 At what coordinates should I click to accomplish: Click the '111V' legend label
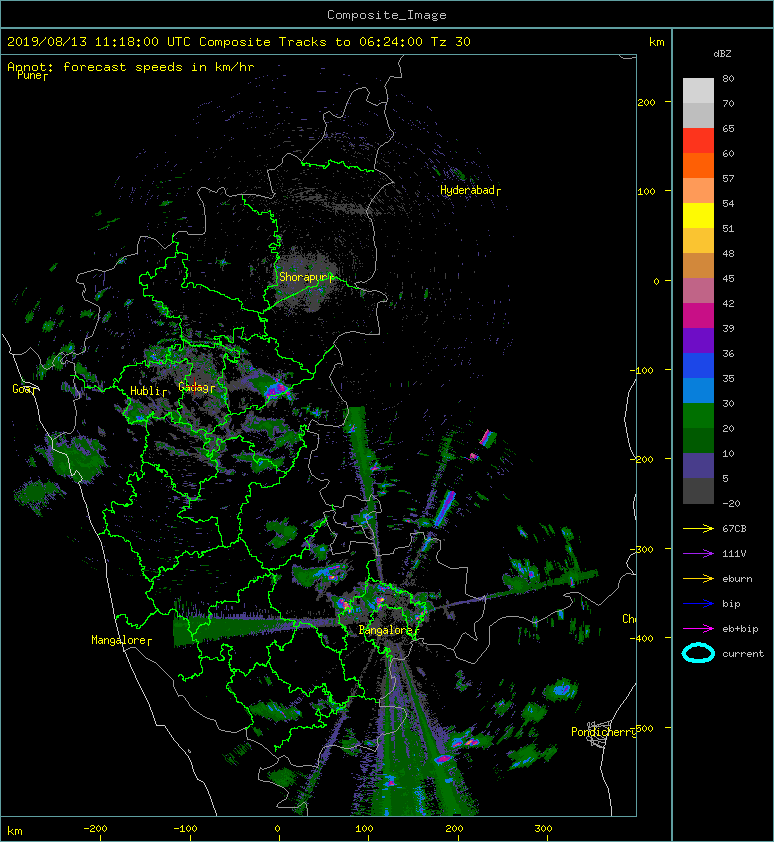coord(734,554)
